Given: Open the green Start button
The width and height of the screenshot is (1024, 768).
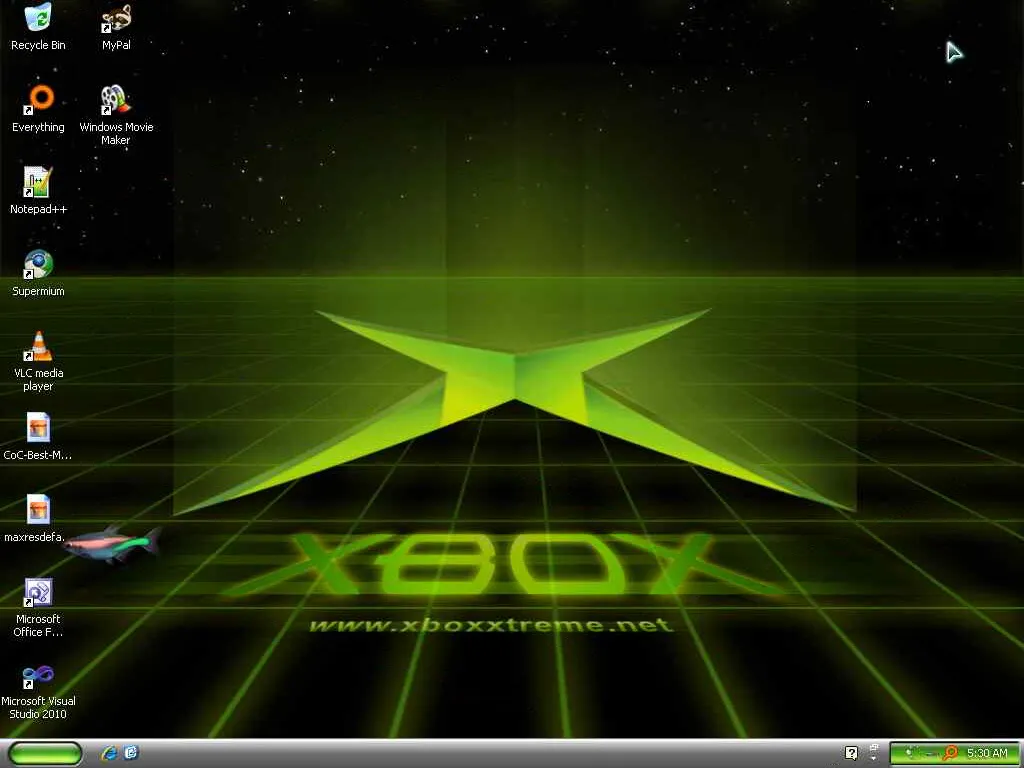Looking at the screenshot, I should tap(45, 753).
